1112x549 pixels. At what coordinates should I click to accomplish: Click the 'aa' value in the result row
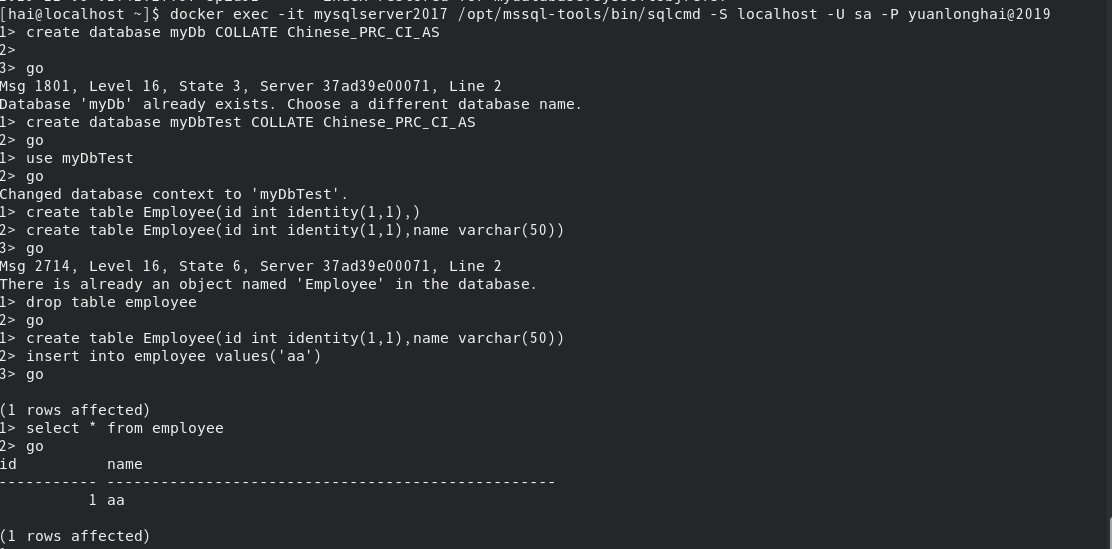coord(115,500)
